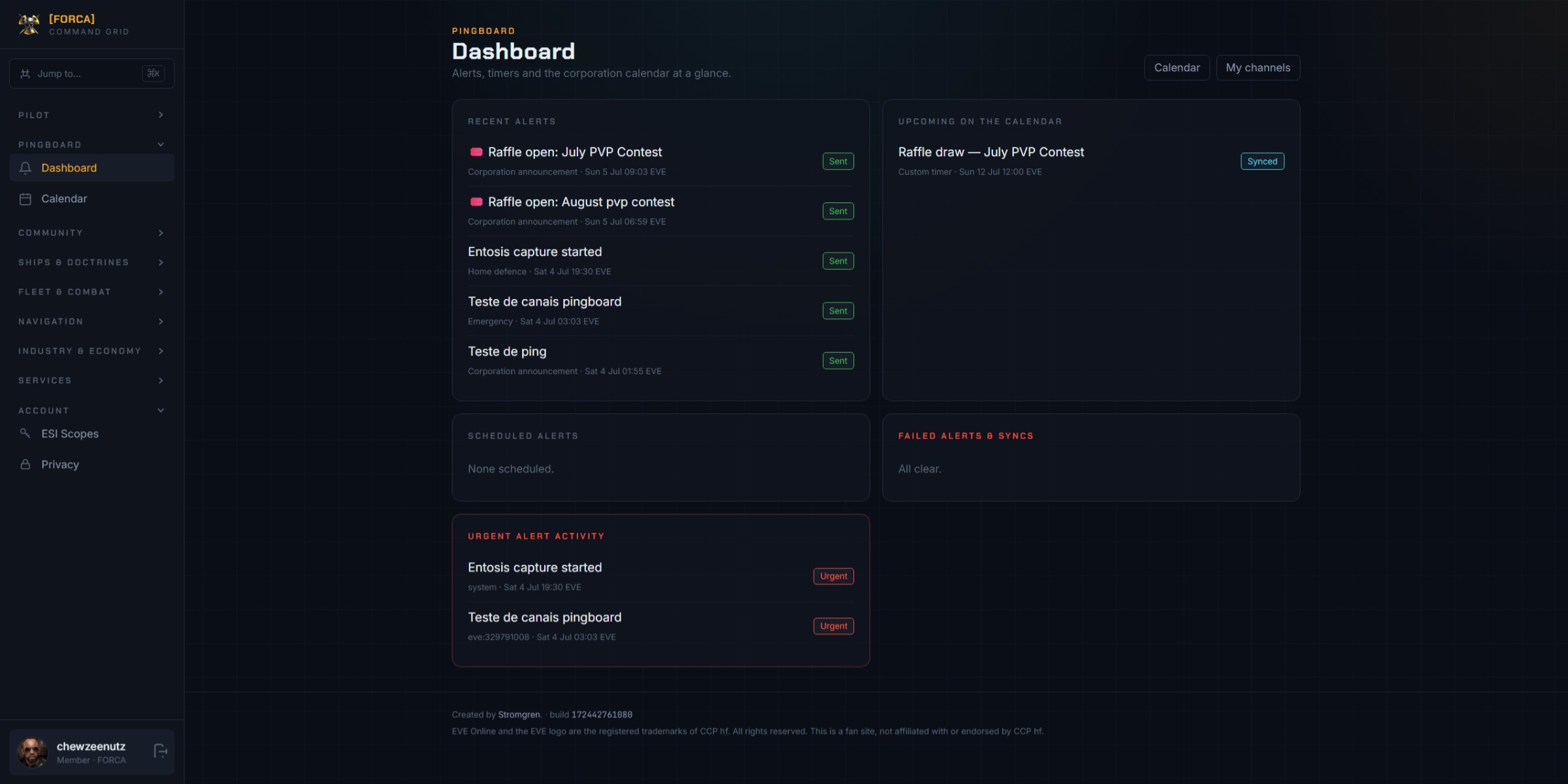The height and width of the screenshot is (784, 1568).
Task: Open Teste de canais pingboard in Urgent Activity
Action: [544, 617]
